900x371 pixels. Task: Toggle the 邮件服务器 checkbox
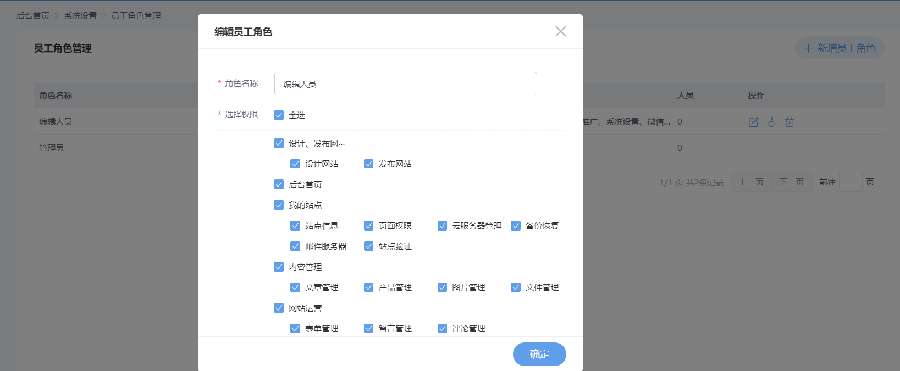coord(295,246)
